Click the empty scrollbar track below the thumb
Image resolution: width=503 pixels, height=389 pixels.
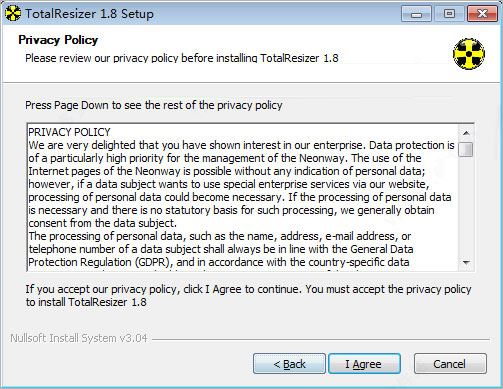coord(466,206)
